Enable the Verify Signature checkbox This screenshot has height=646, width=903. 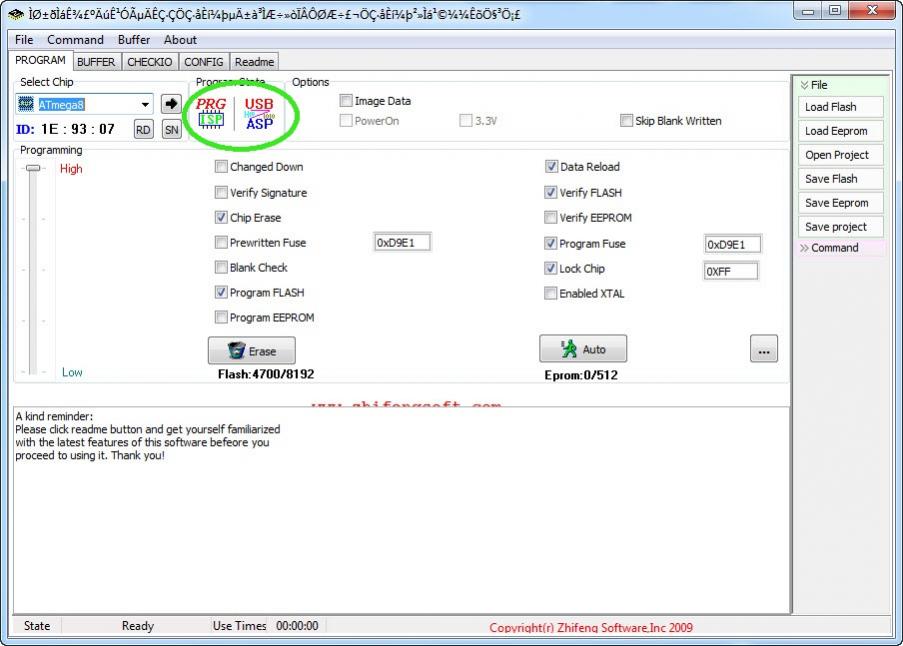pos(222,193)
